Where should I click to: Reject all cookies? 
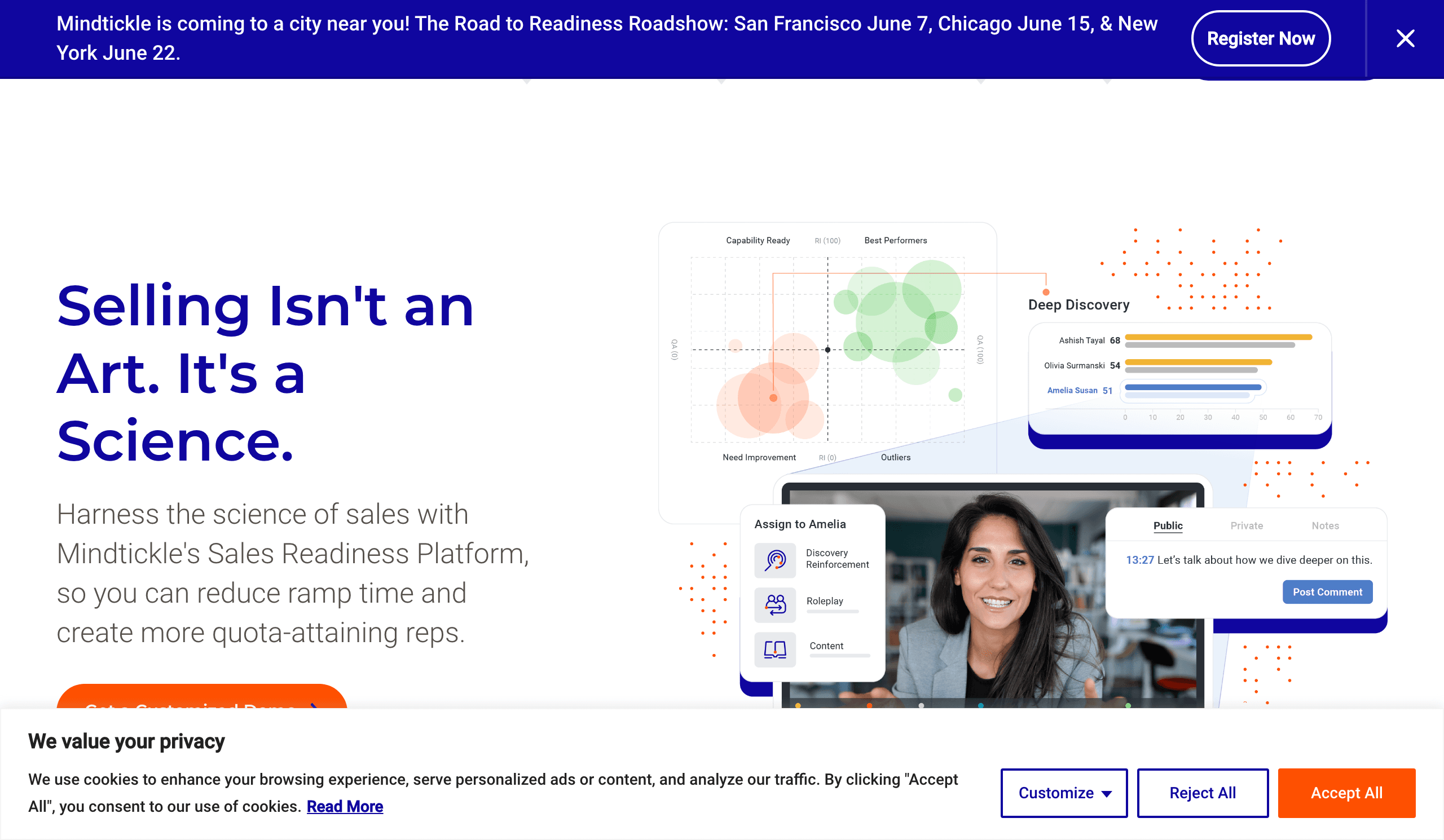(x=1202, y=793)
